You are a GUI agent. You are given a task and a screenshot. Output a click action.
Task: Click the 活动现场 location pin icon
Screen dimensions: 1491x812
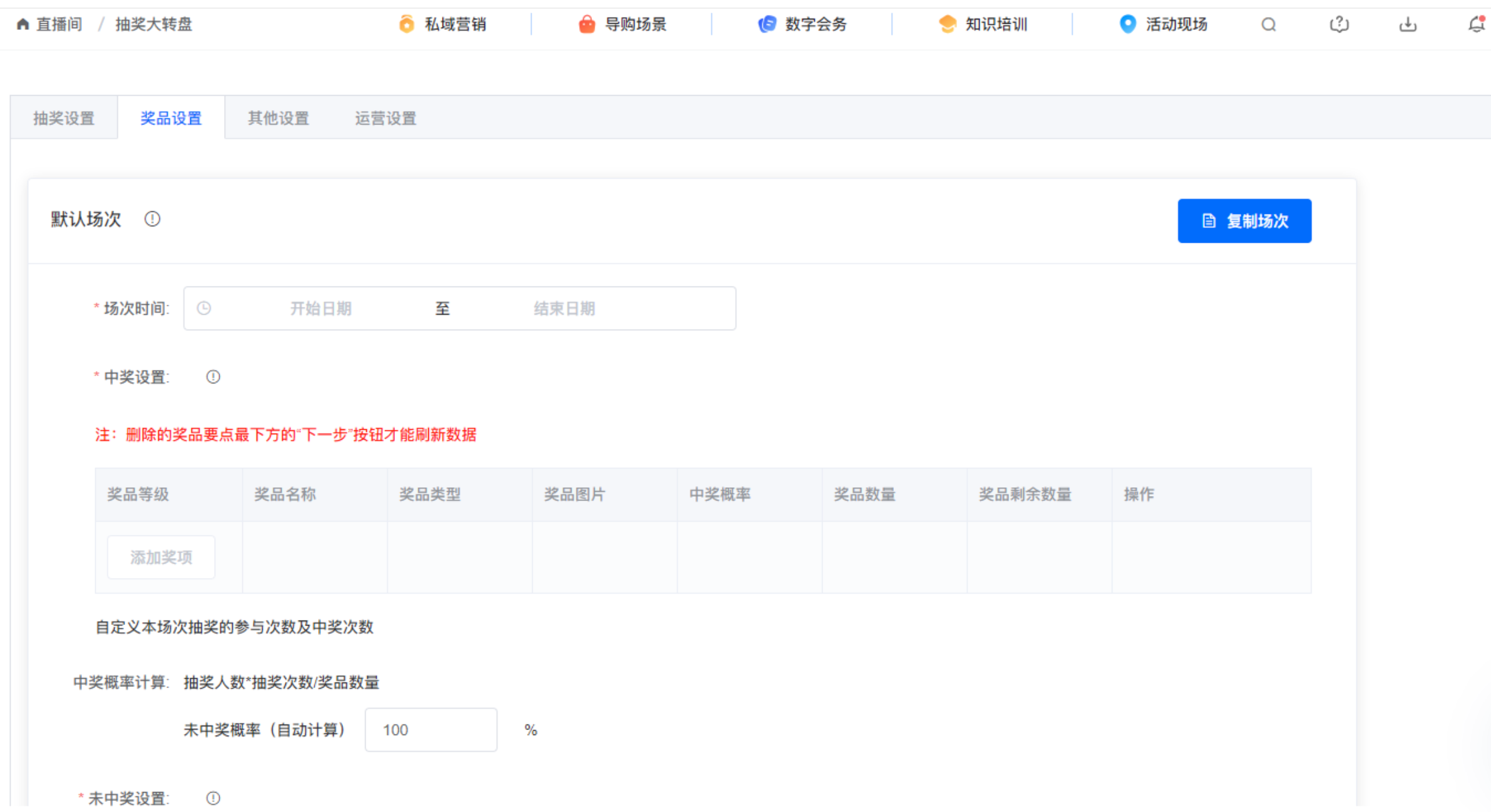(1127, 24)
